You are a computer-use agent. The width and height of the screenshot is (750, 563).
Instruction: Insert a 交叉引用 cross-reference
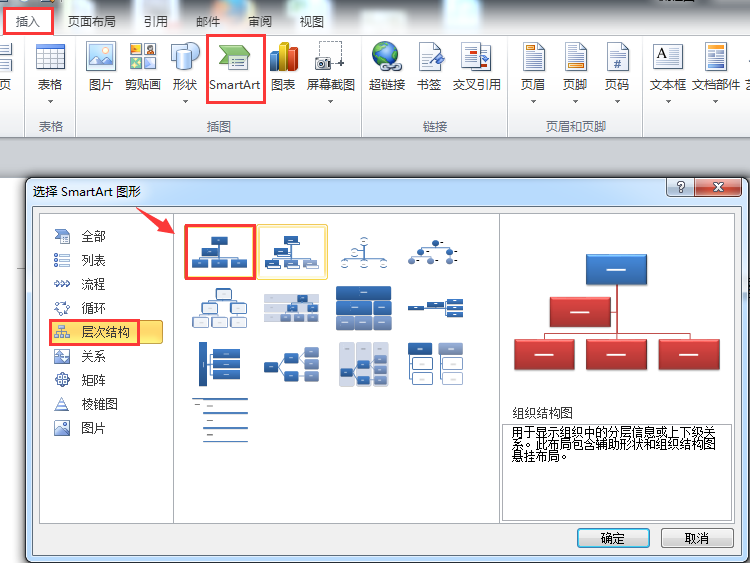(476, 67)
